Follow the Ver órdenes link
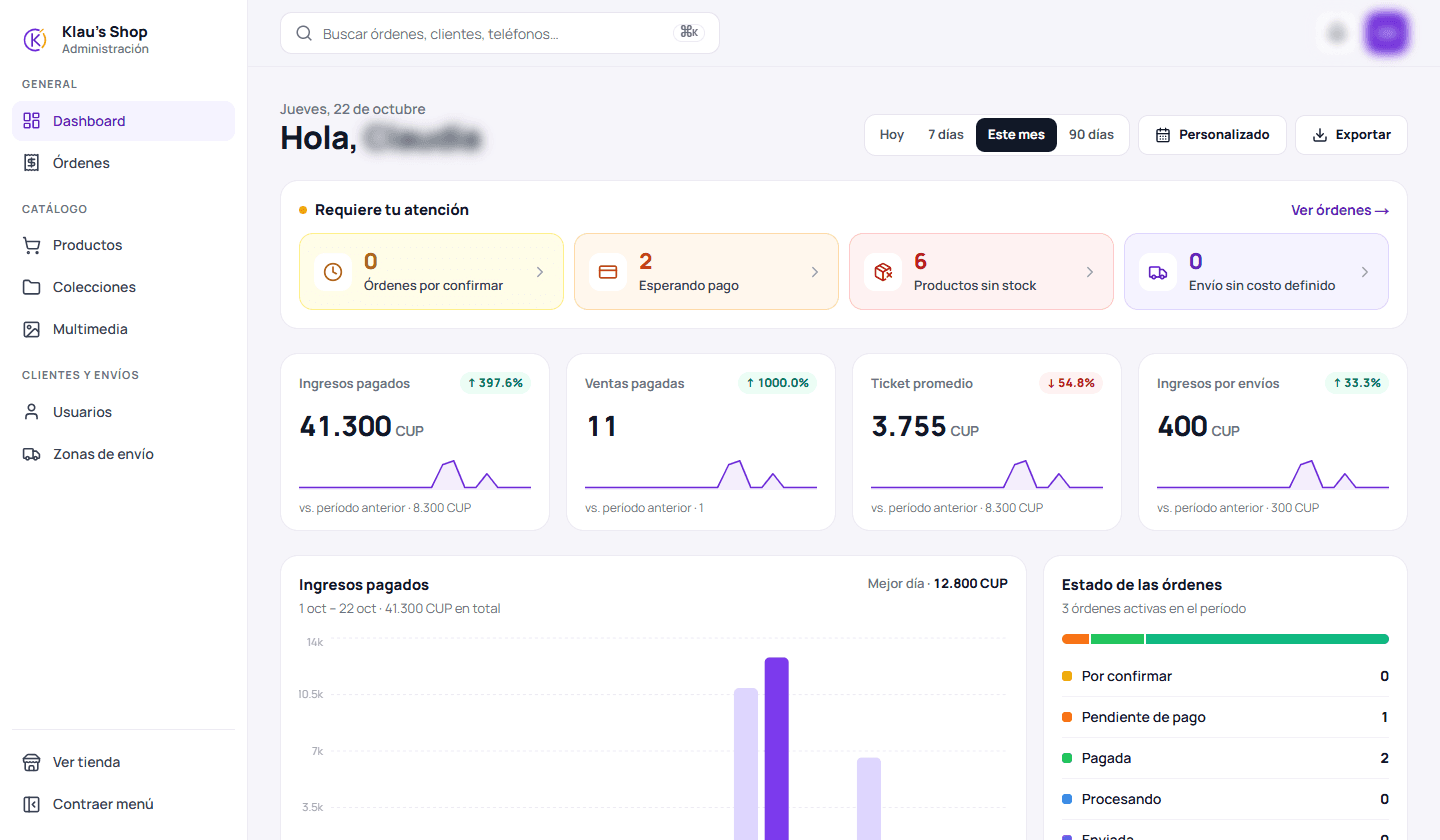The image size is (1440, 840). click(1340, 210)
